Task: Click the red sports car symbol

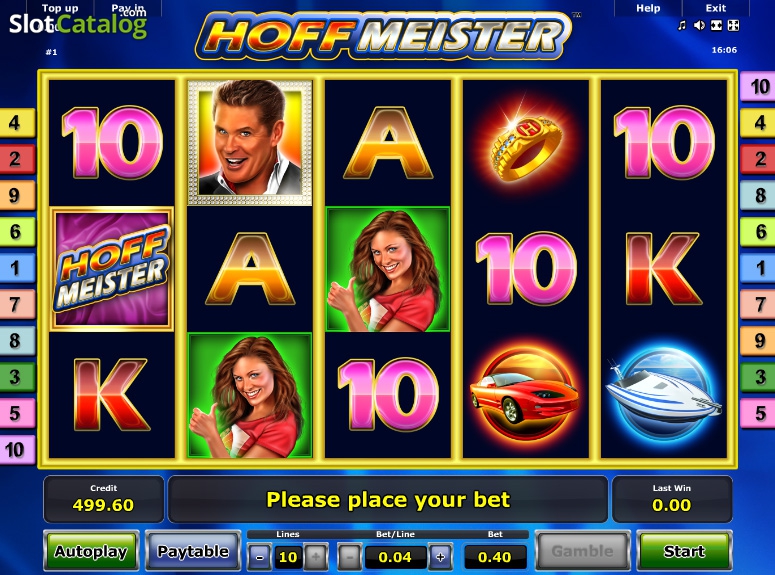Action: pyautogui.click(x=526, y=394)
